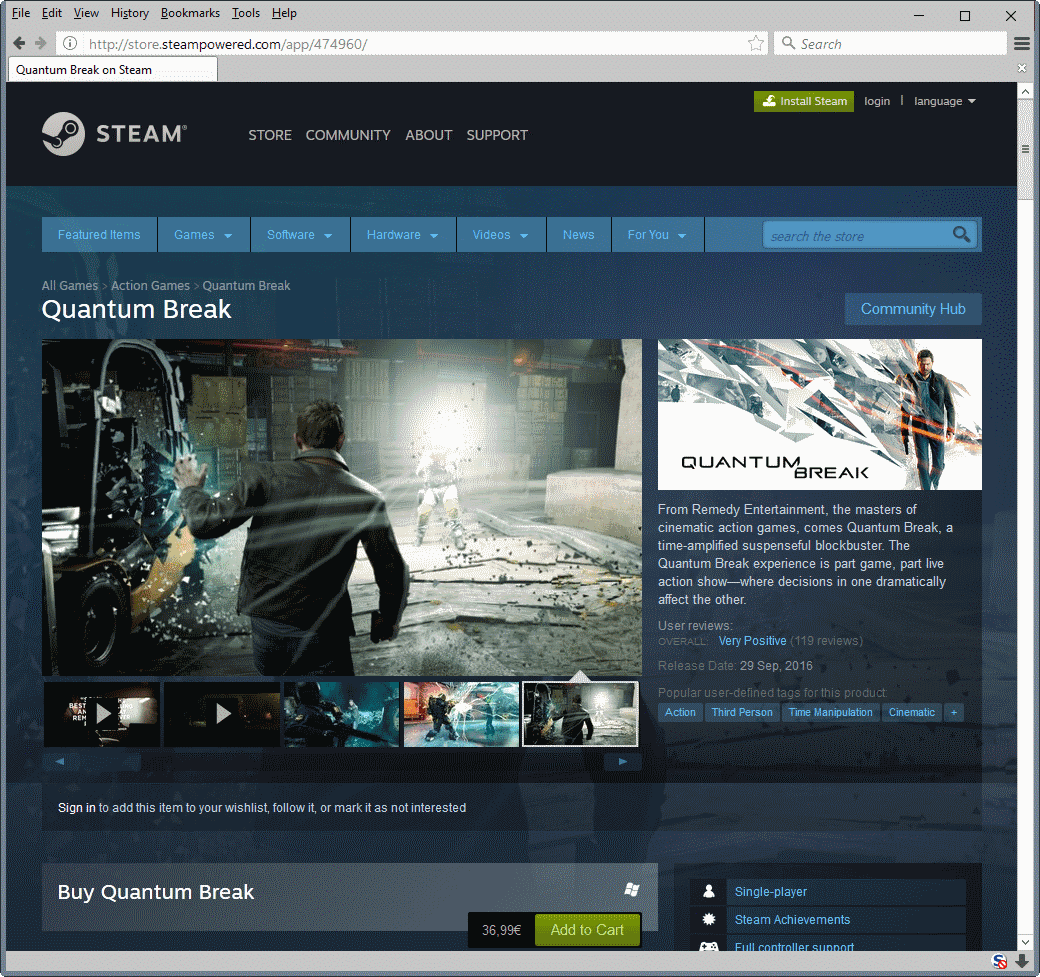This screenshot has height=977, width=1040.
Task: Click the Action tag
Action: (681, 712)
